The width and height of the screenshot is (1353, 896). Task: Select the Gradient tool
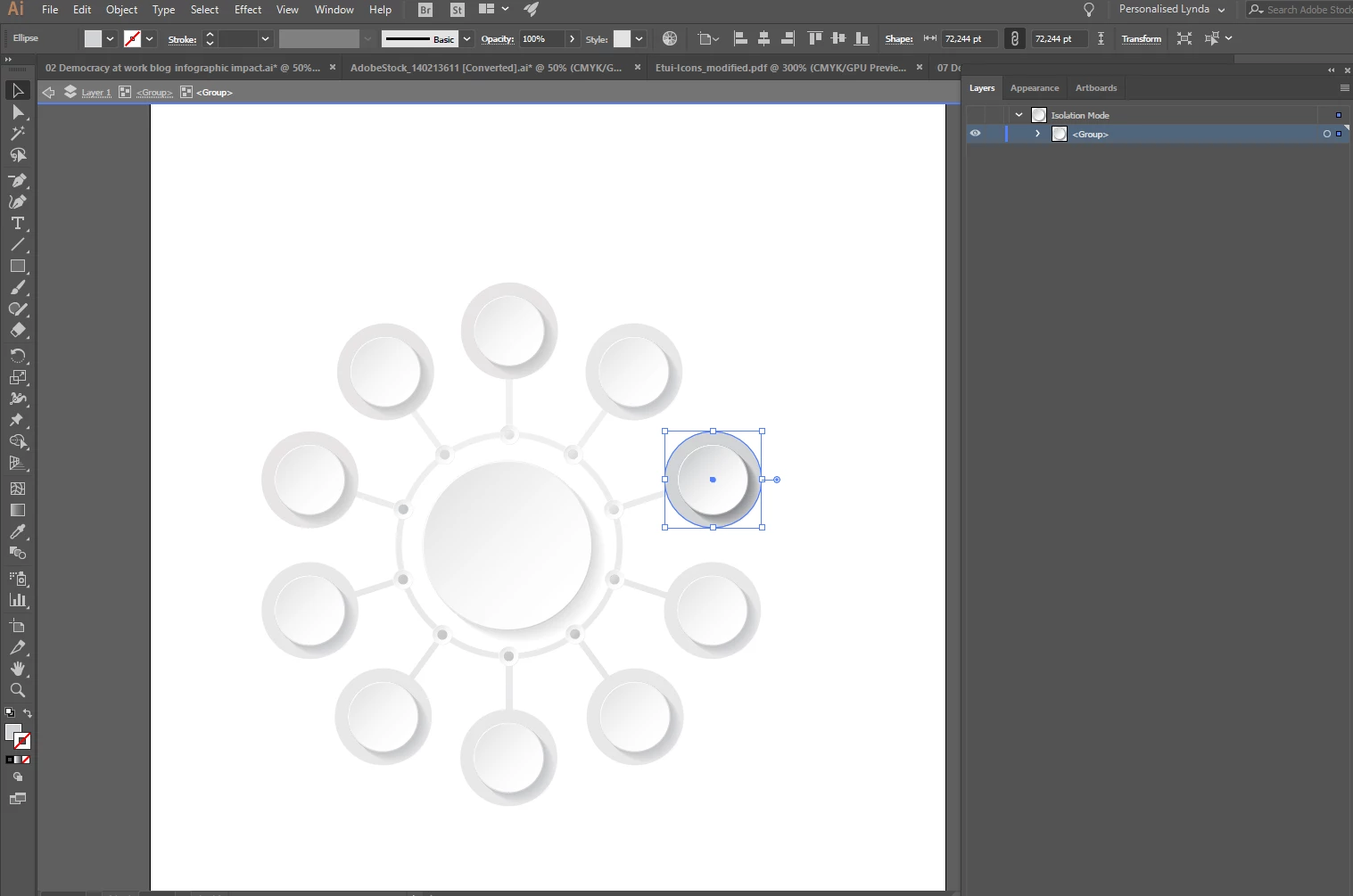(x=18, y=510)
